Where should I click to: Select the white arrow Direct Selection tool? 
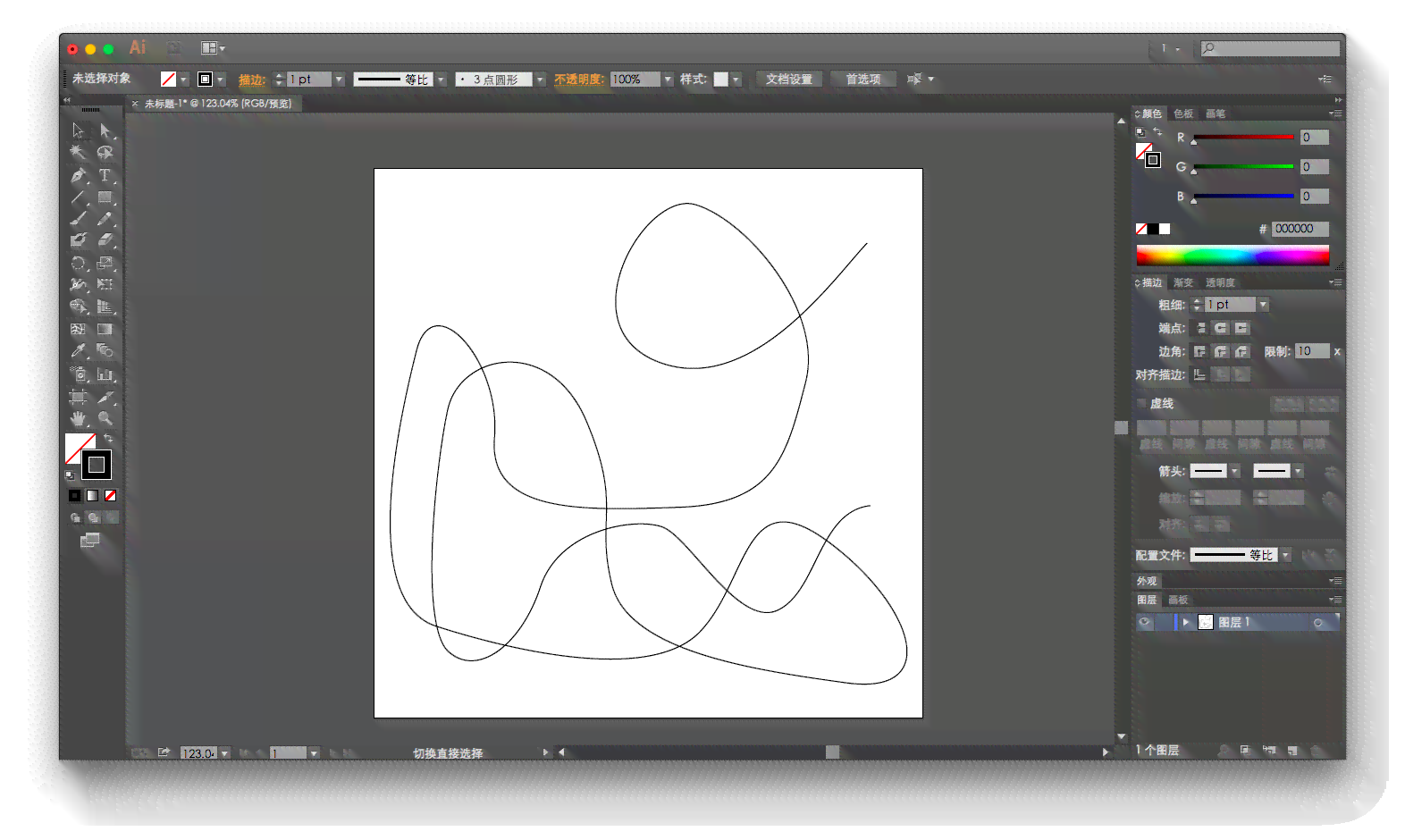click(x=105, y=130)
